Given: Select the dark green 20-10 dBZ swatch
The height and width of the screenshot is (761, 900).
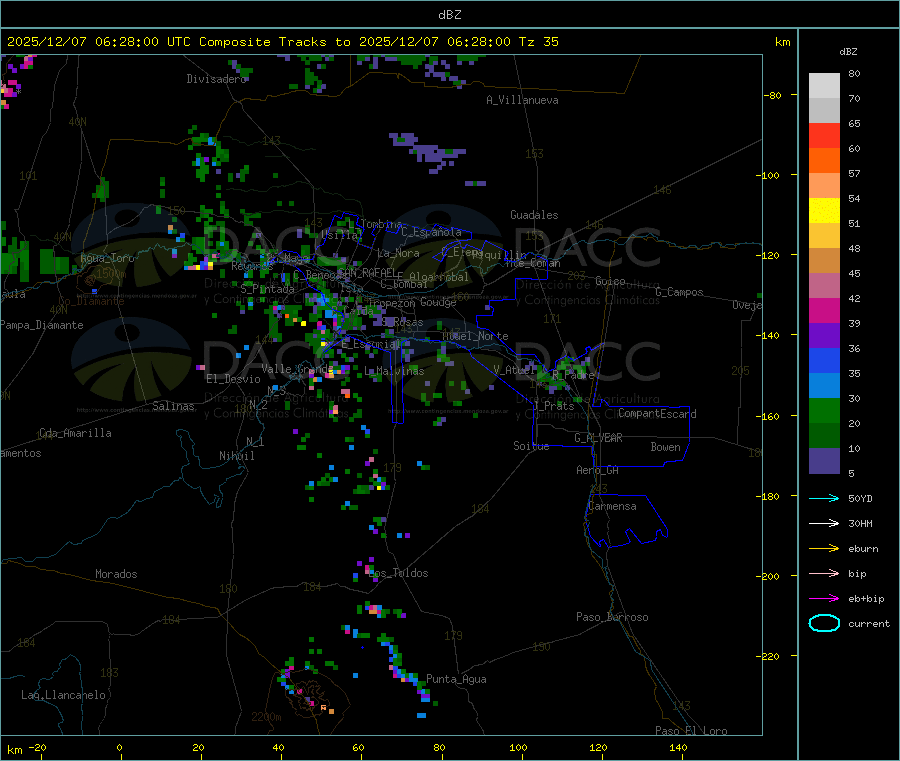Looking at the screenshot, I should (824, 436).
